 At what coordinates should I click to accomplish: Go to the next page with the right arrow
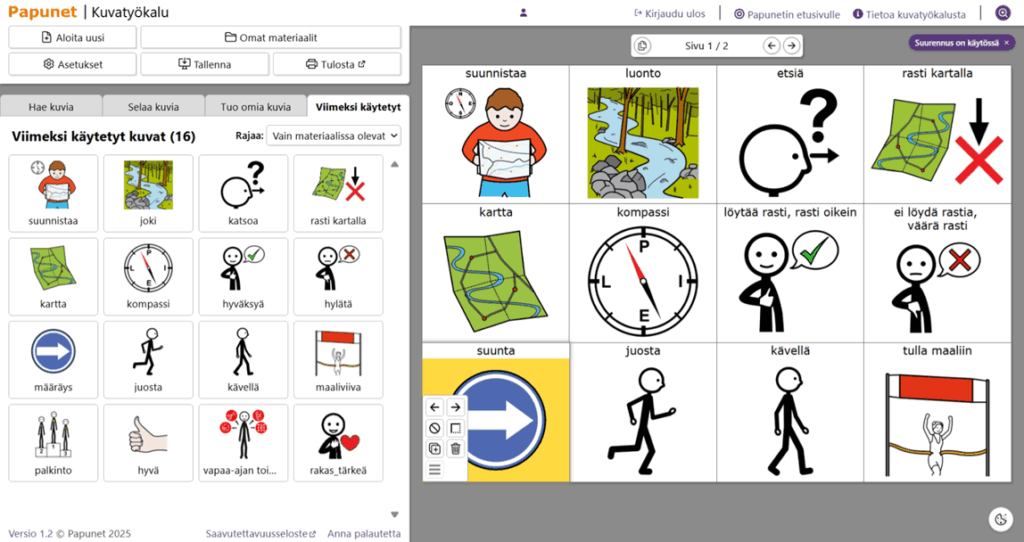(x=791, y=46)
